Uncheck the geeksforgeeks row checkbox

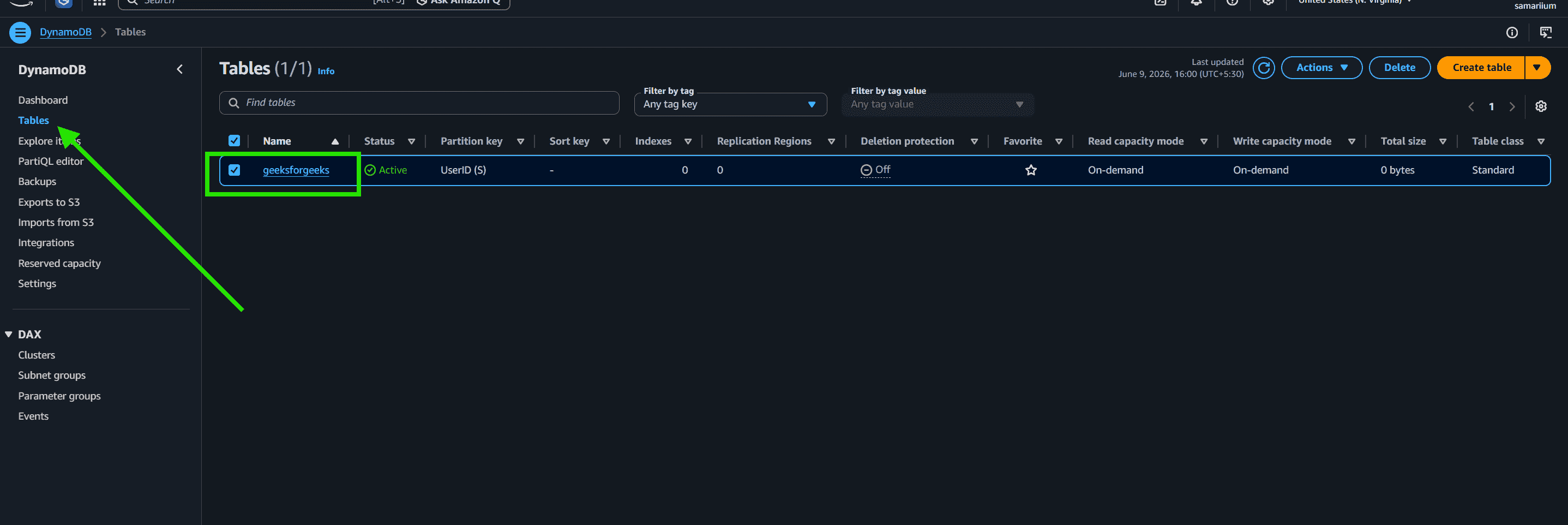pyautogui.click(x=234, y=170)
